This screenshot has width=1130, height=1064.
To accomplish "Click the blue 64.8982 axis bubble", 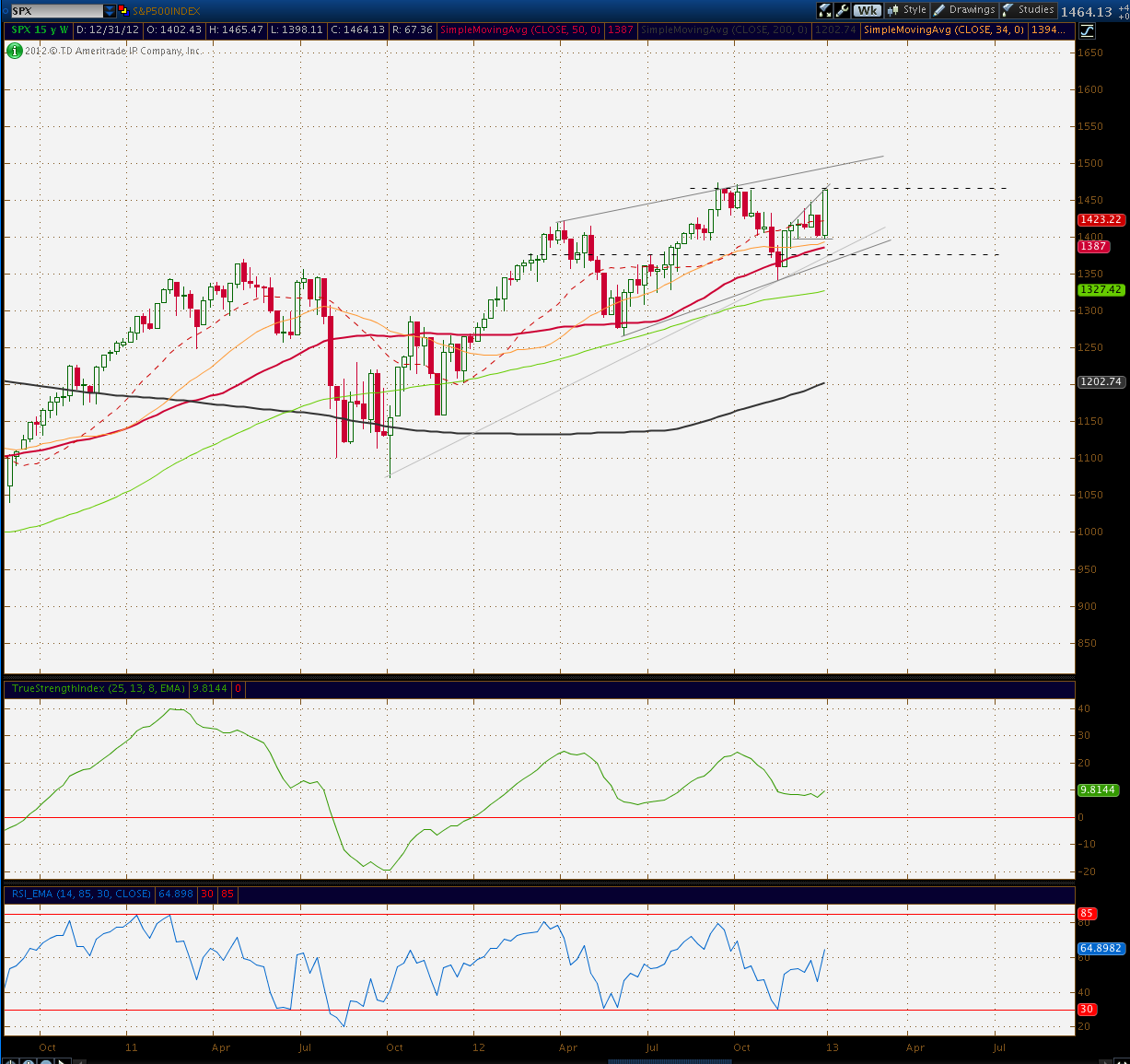I will (1101, 948).
